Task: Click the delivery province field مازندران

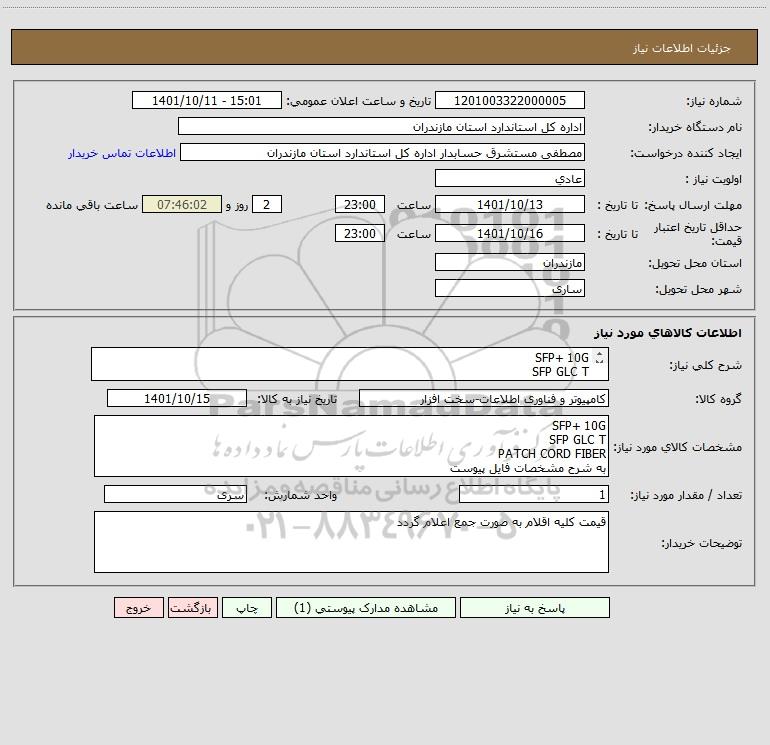Action: (510, 262)
